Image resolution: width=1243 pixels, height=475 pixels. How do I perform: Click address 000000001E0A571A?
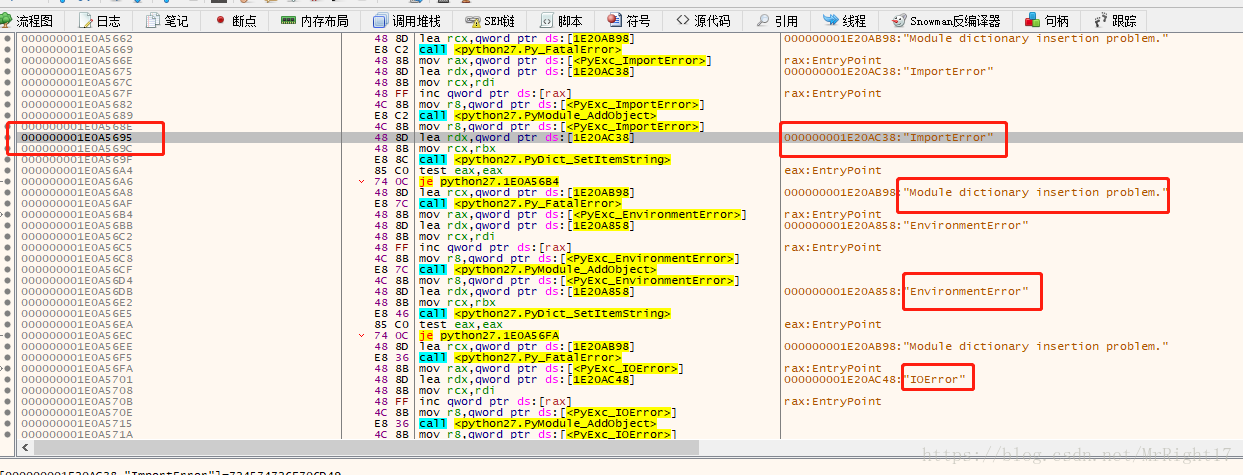point(77,434)
